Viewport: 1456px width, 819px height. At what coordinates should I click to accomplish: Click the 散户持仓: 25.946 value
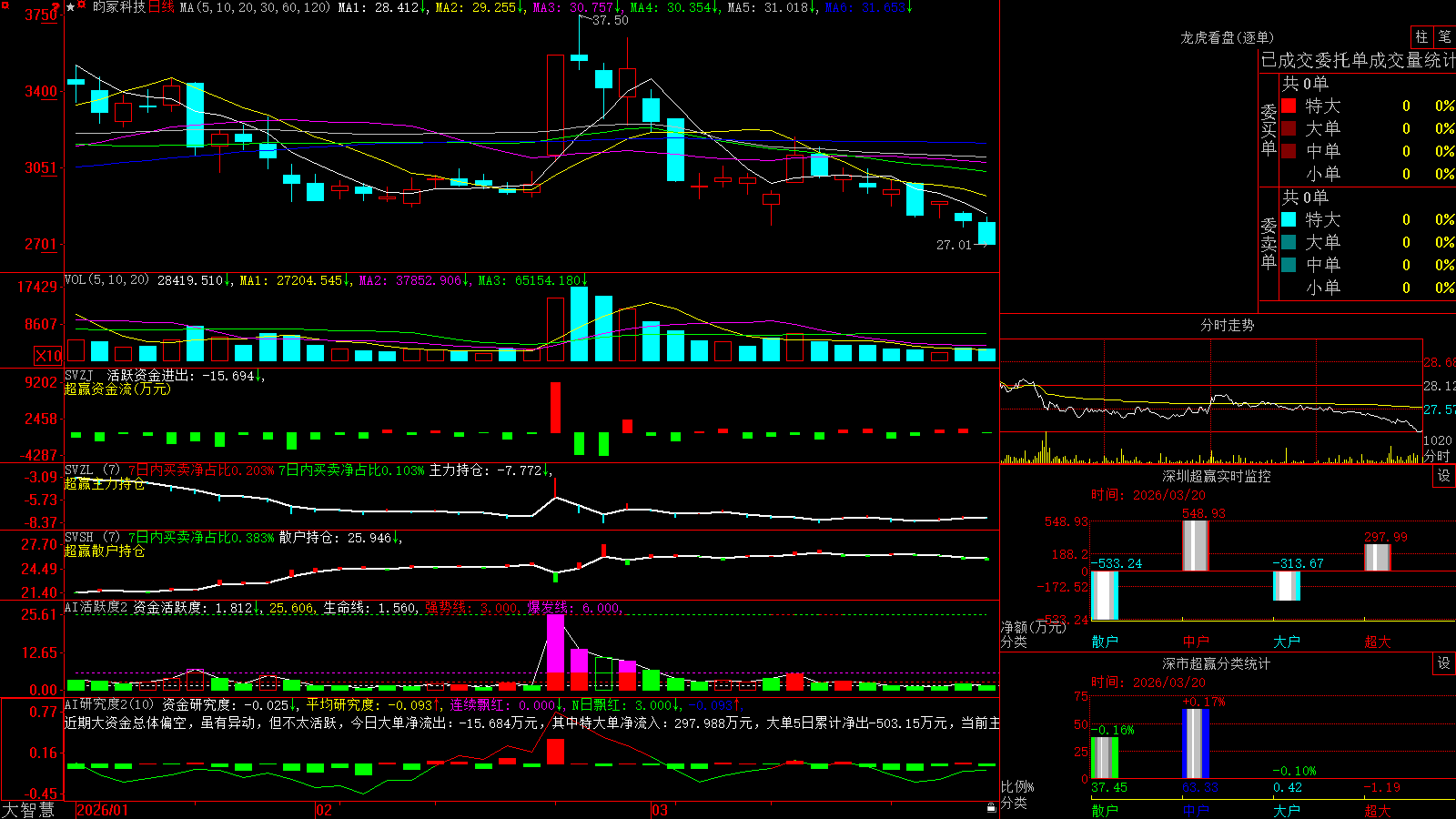pyautogui.click(x=340, y=538)
